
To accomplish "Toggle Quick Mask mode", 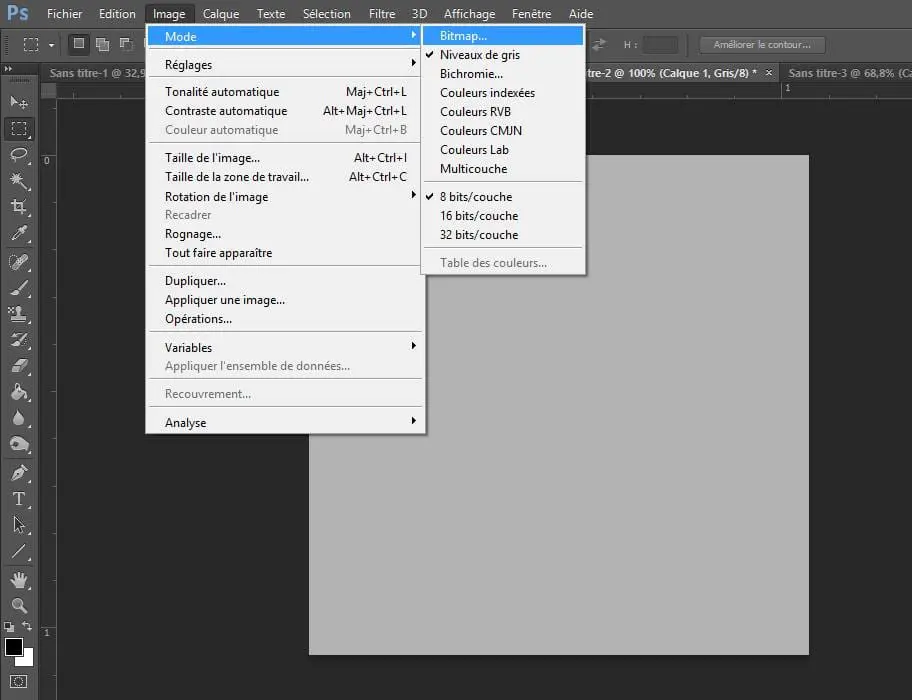I will point(19,681).
